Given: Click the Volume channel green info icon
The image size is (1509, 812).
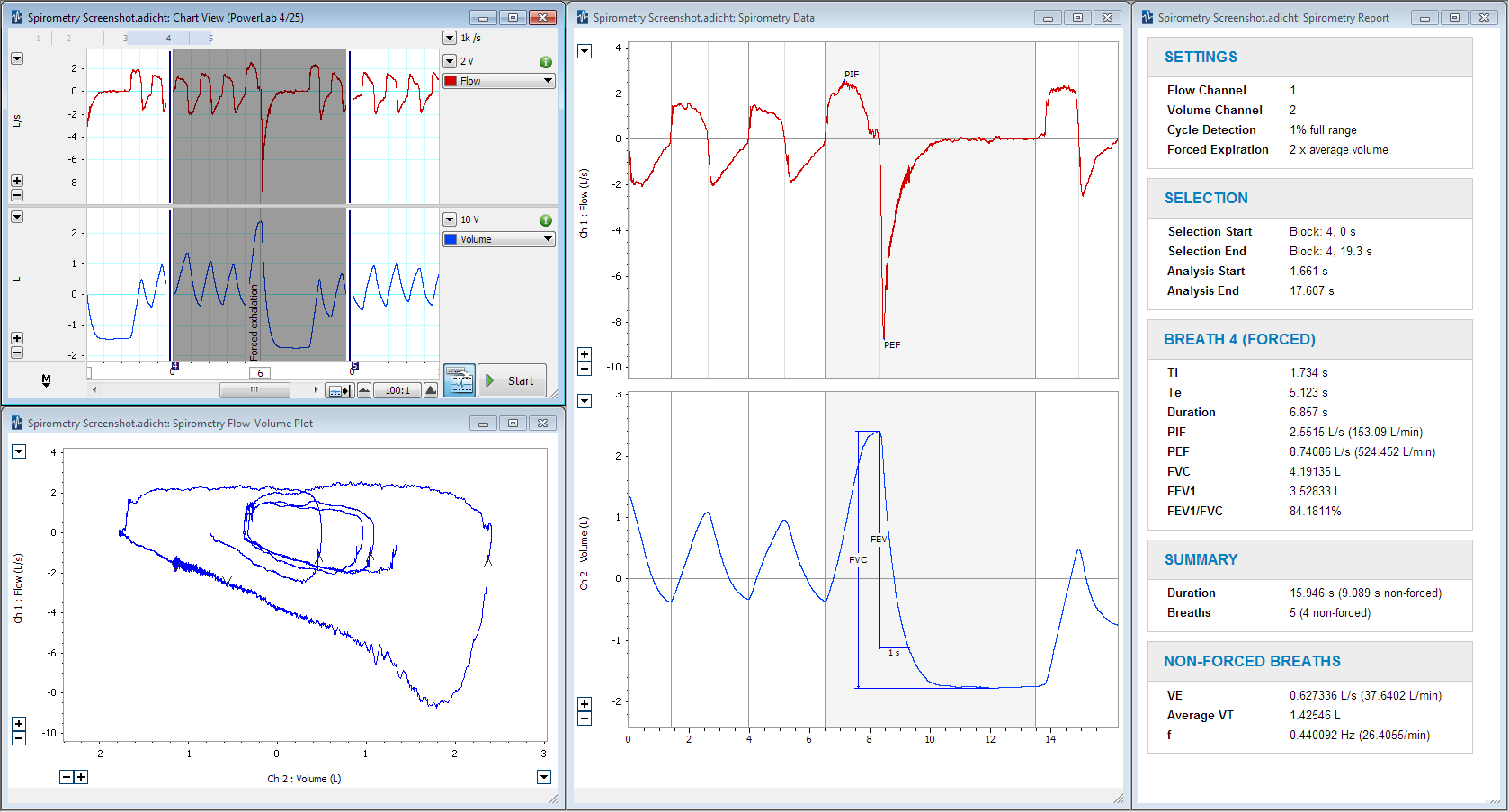Looking at the screenshot, I should (x=545, y=220).
